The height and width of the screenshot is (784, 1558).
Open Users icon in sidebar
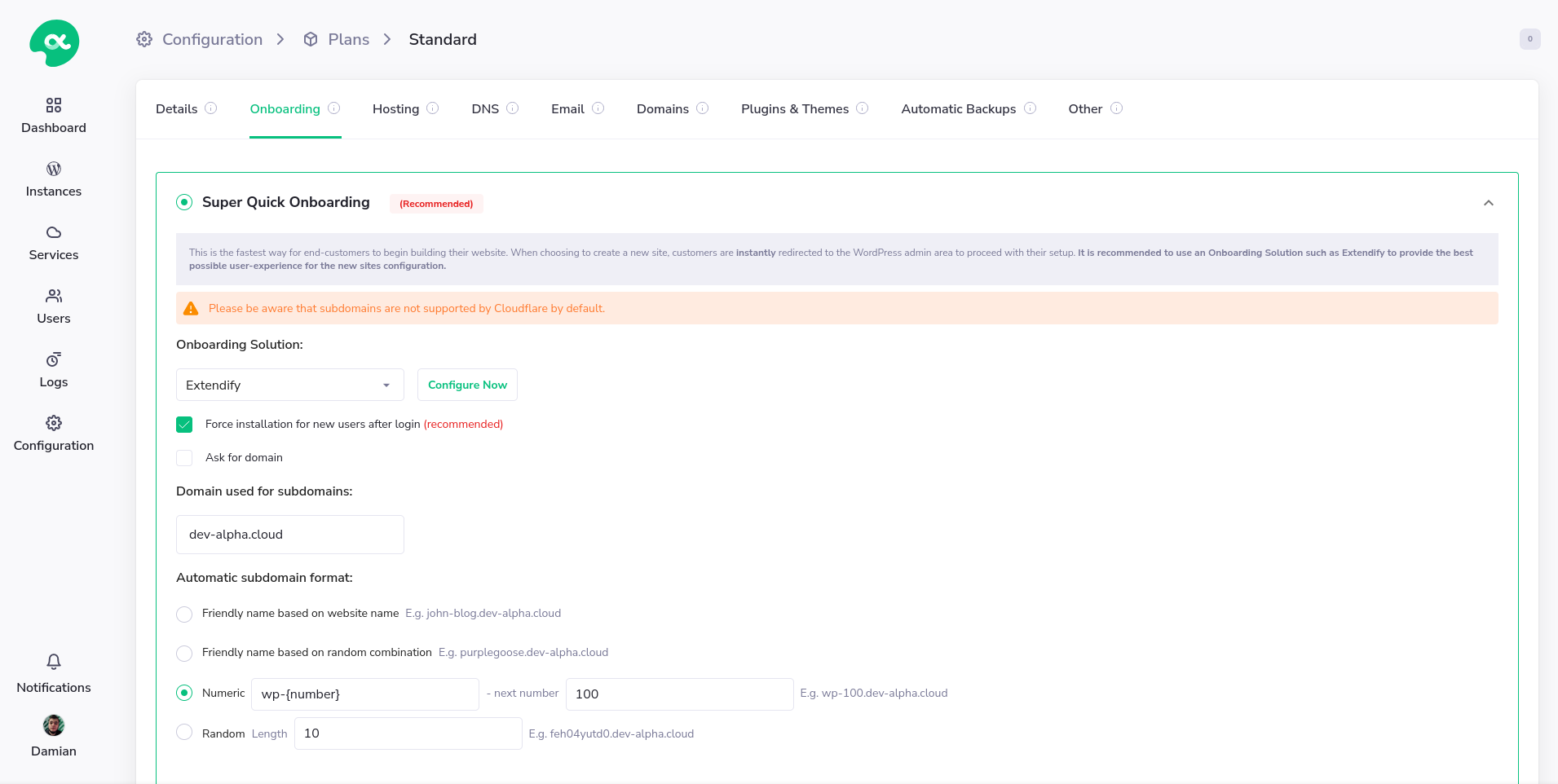[54, 296]
